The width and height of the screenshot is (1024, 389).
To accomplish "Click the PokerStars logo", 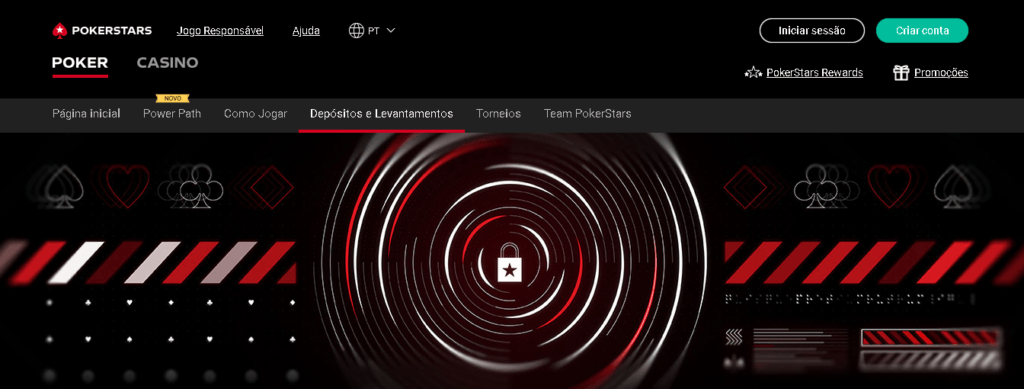I will click(102, 31).
